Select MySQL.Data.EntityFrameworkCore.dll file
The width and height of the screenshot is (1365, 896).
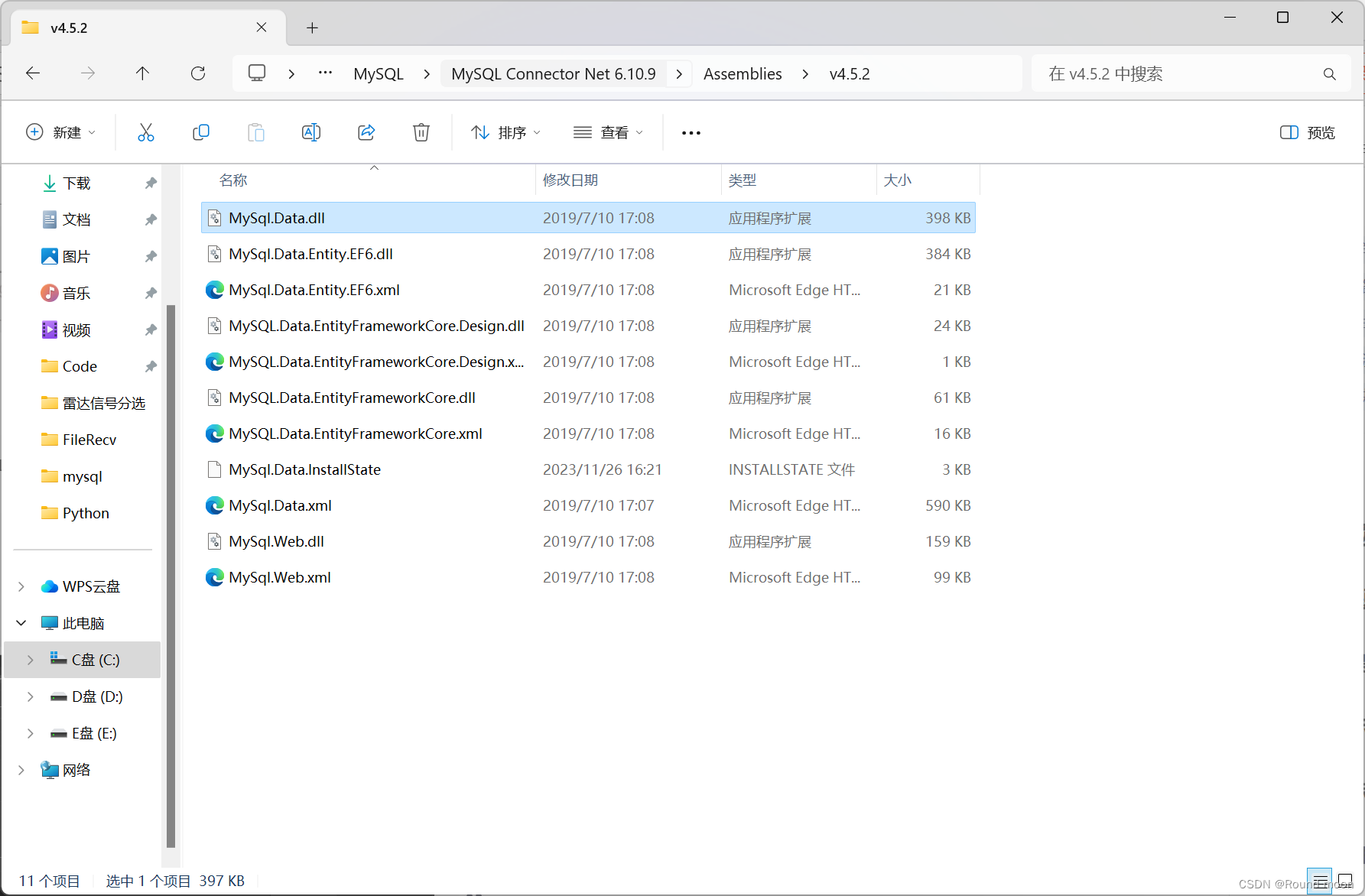click(588, 398)
